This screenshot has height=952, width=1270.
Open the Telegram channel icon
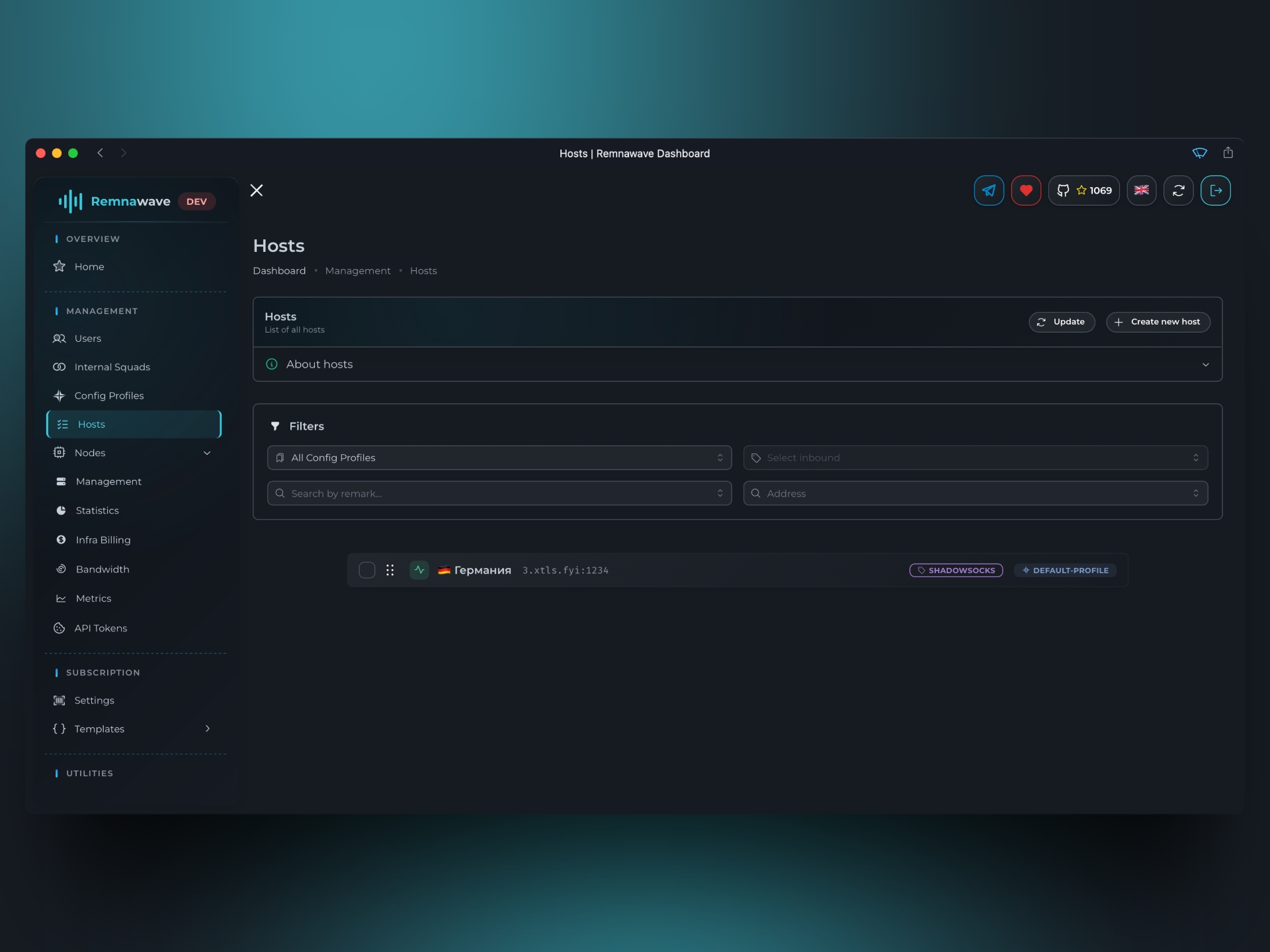tap(988, 190)
